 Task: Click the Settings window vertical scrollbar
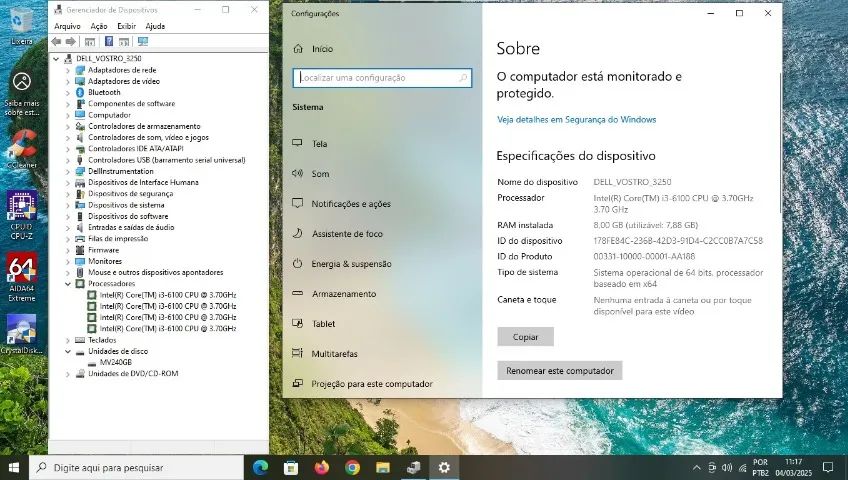[780, 143]
